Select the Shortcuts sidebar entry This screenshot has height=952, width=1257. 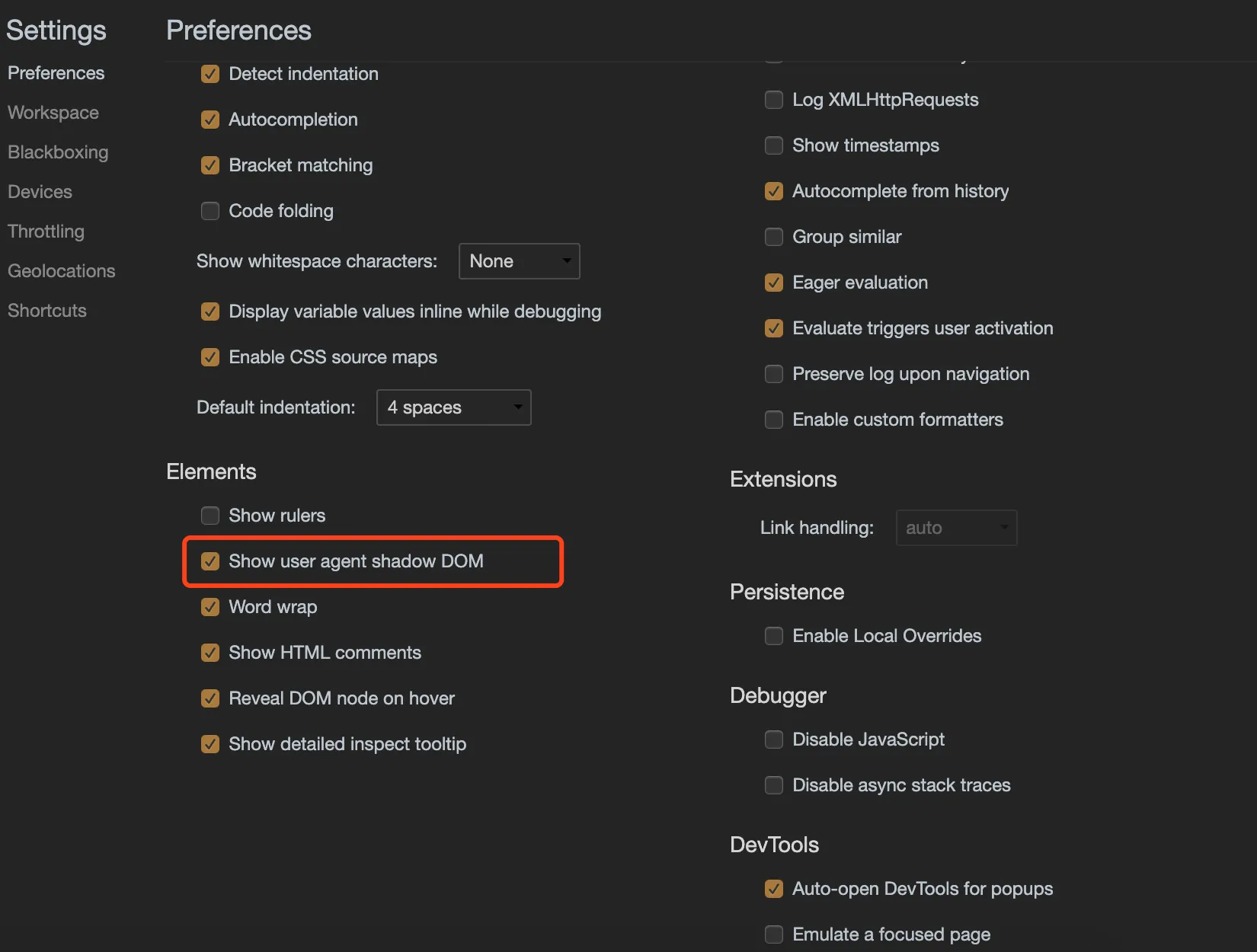pyautogui.click(x=46, y=310)
